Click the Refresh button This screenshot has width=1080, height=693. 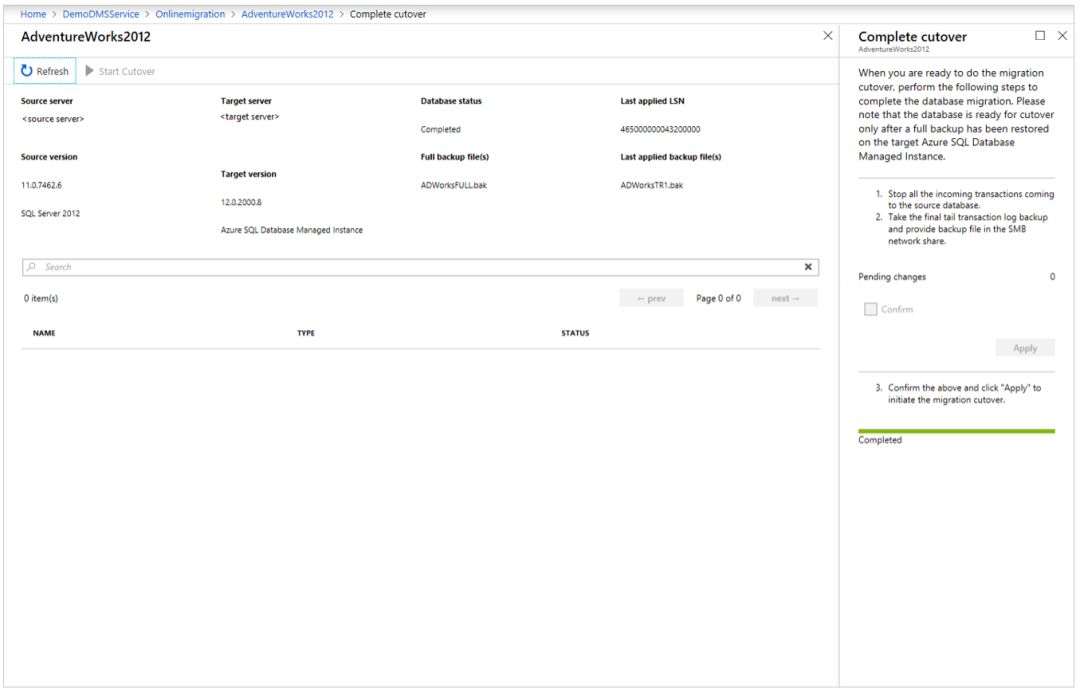point(45,71)
